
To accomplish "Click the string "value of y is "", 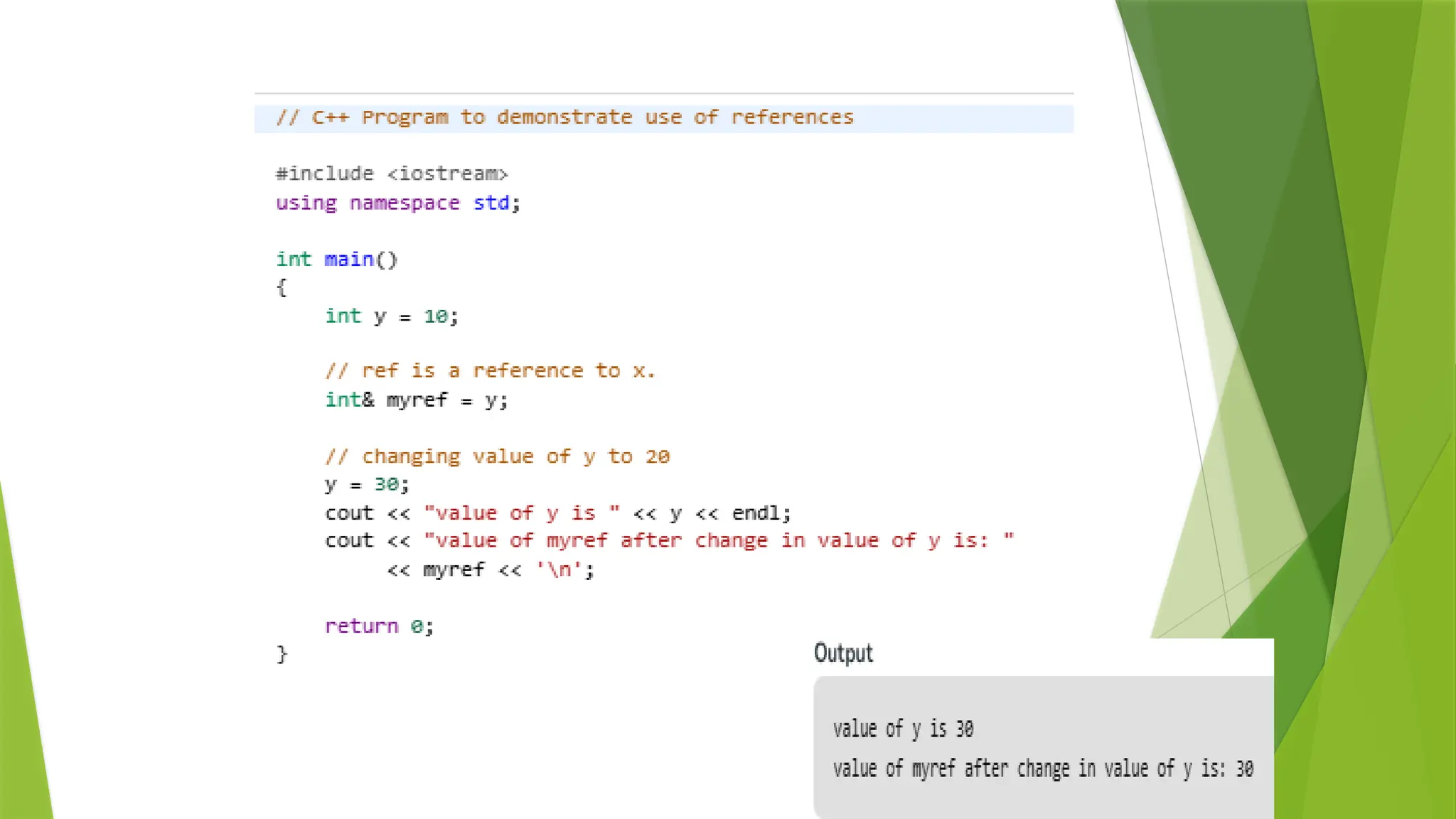I will (521, 513).
